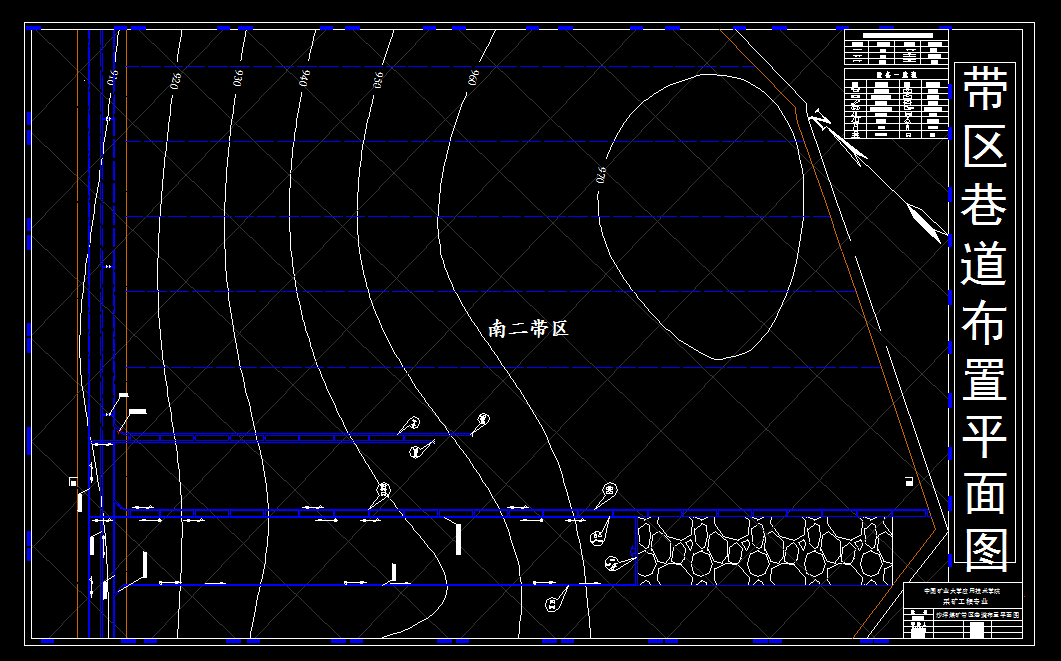Click the 道 character in the vertical title

(x=985, y=263)
